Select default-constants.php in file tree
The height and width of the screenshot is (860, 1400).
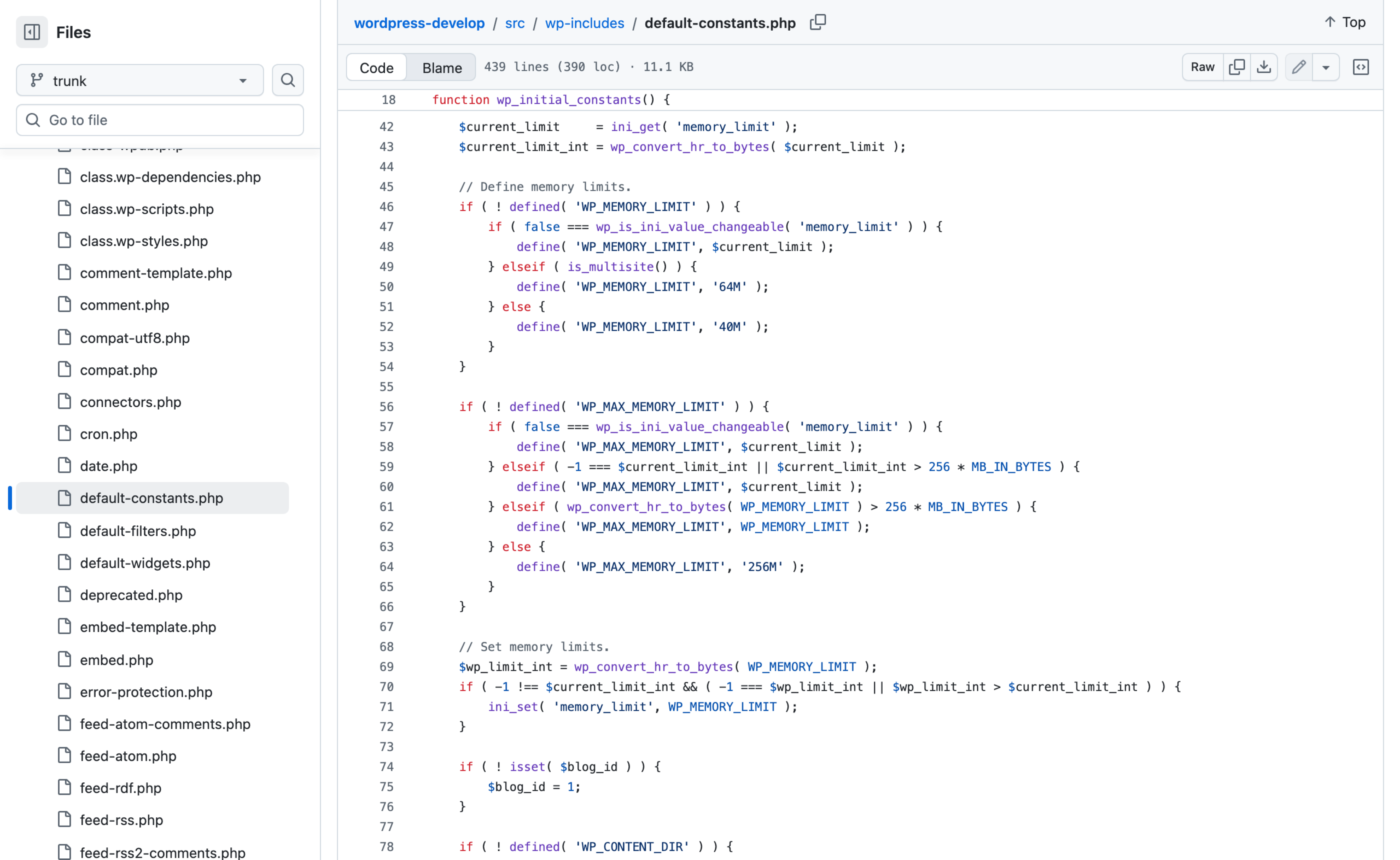tap(153, 498)
